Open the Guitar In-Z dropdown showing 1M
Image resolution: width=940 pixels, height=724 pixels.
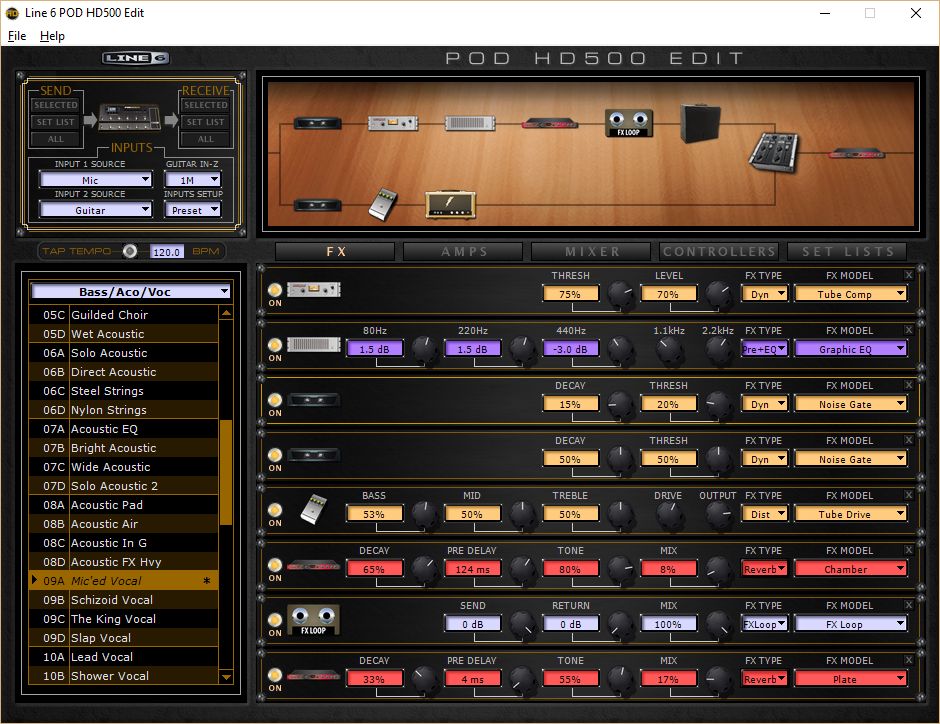(193, 180)
